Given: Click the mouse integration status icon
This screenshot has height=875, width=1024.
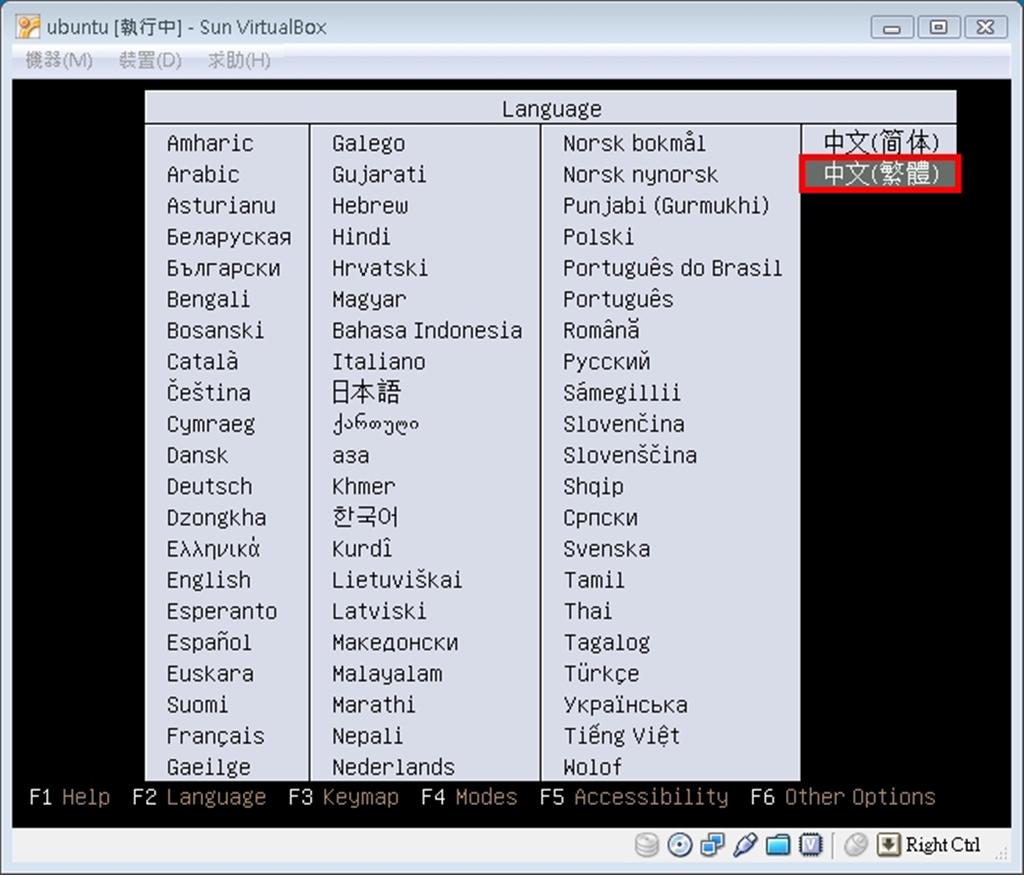Looking at the screenshot, I should [x=856, y=845].
